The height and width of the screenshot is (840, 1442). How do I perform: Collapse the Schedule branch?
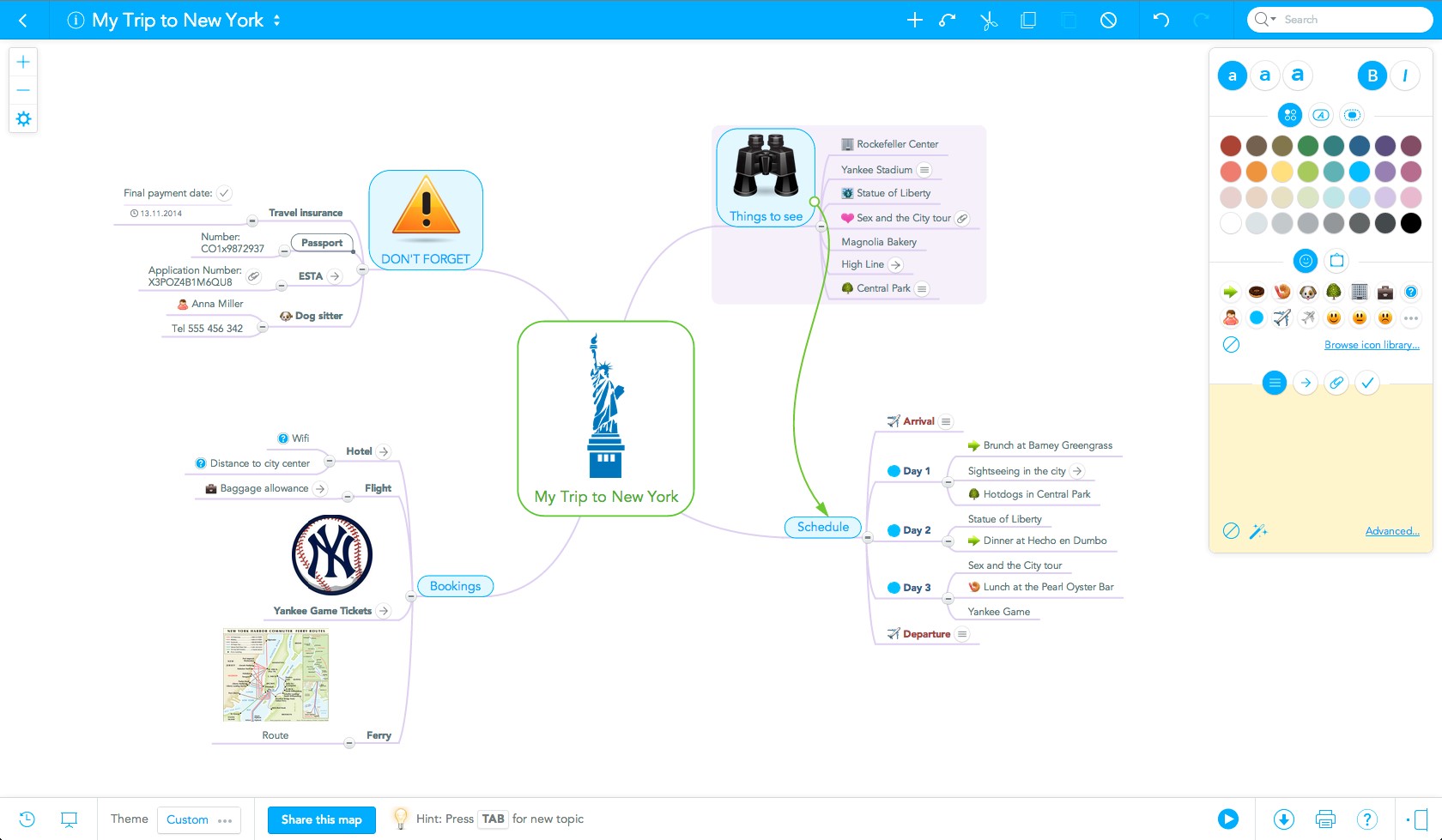868,538
